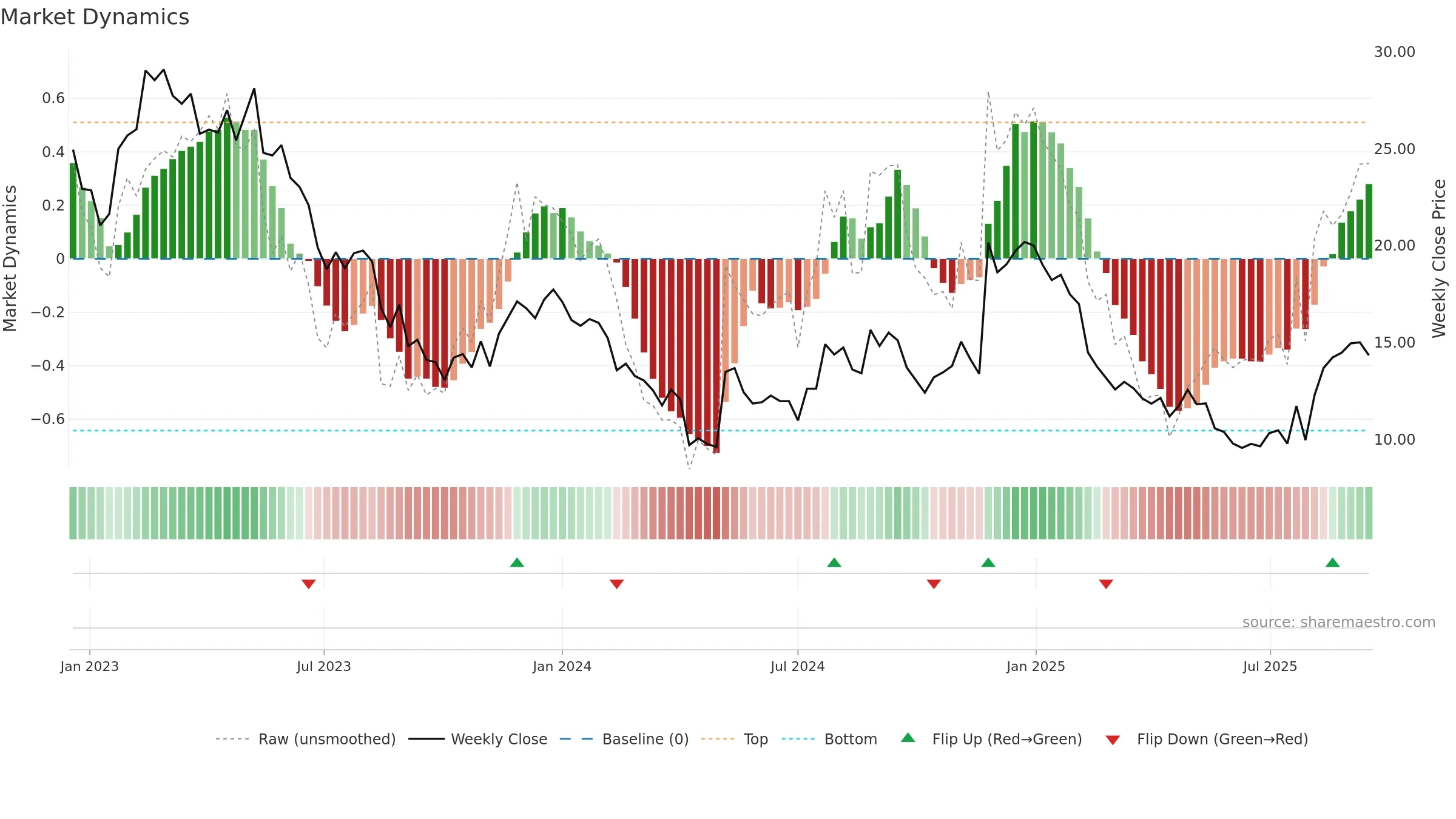
Task: Click the Jul 2024 axis label
Action: (x=798, y=666)
